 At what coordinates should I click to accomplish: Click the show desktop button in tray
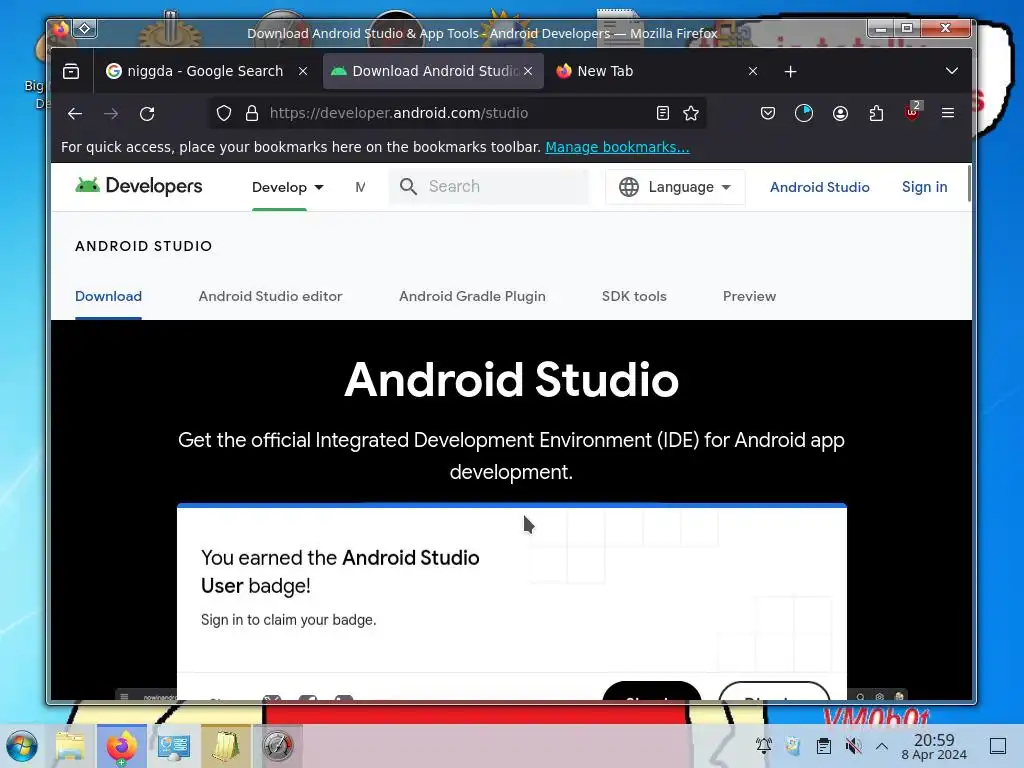coord(998,746)
